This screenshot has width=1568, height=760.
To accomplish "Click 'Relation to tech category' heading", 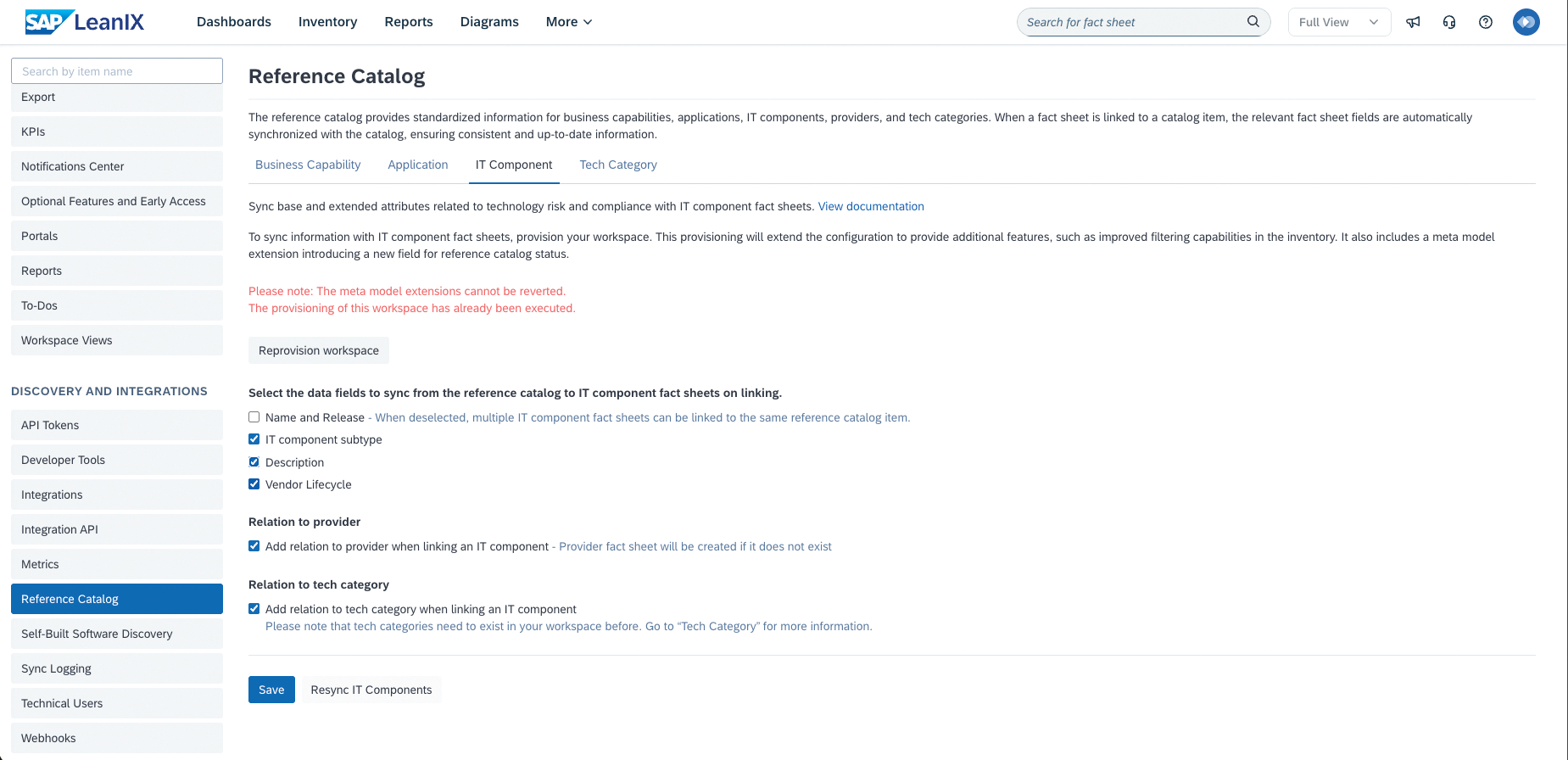I will point(319,584).
